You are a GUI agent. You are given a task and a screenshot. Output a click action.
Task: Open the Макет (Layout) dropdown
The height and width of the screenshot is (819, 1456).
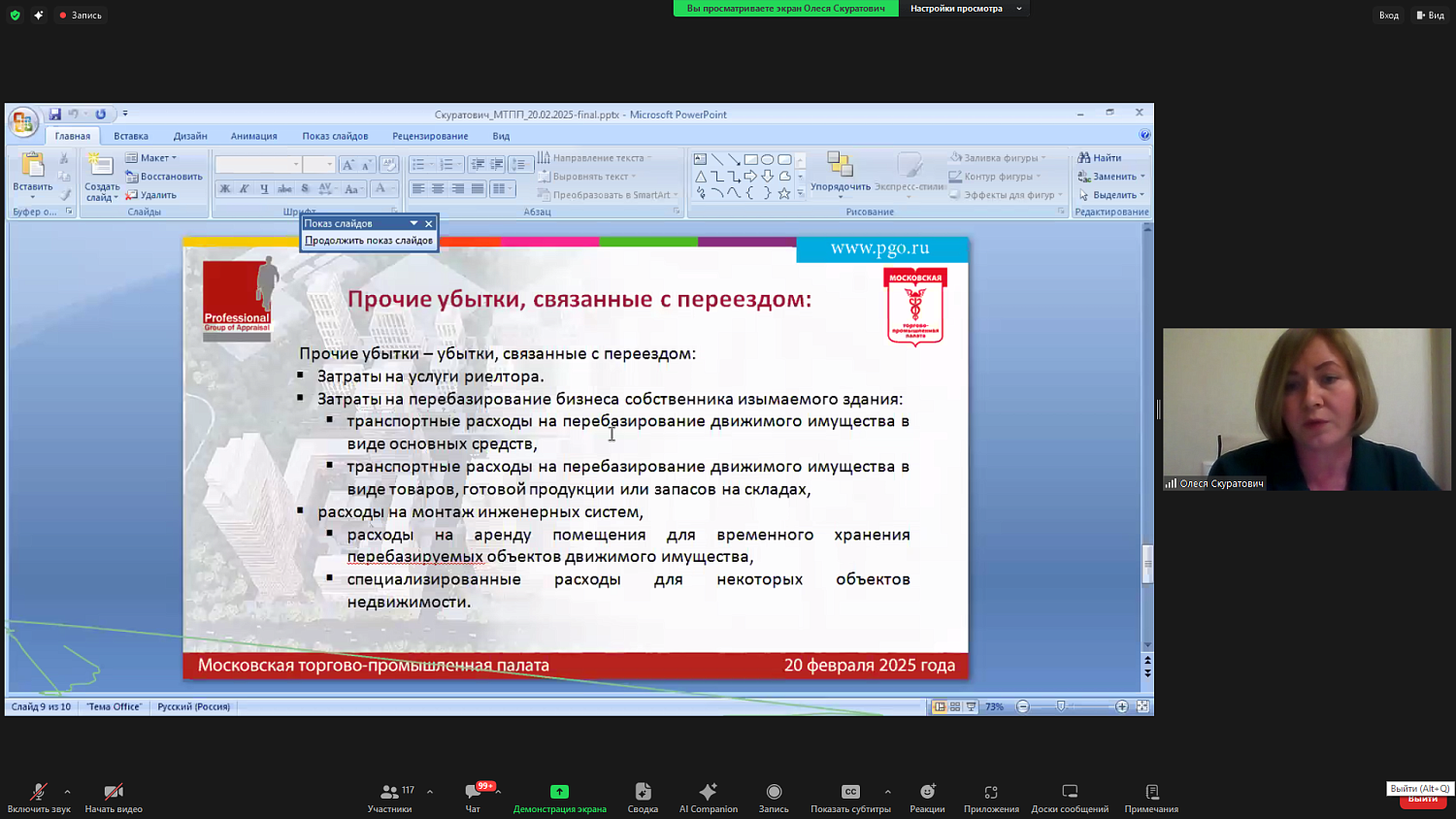154,156
